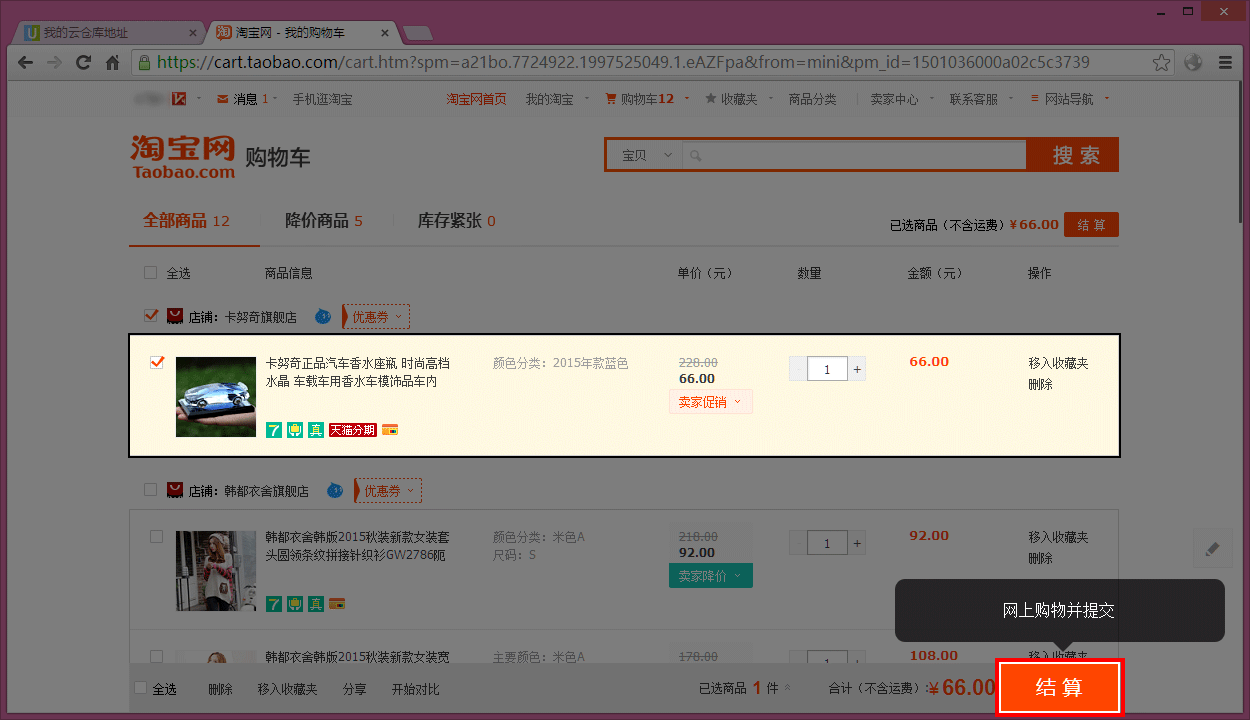
Task: Select the 108.00 item checkbox
Action: click(x=156, y=656)
